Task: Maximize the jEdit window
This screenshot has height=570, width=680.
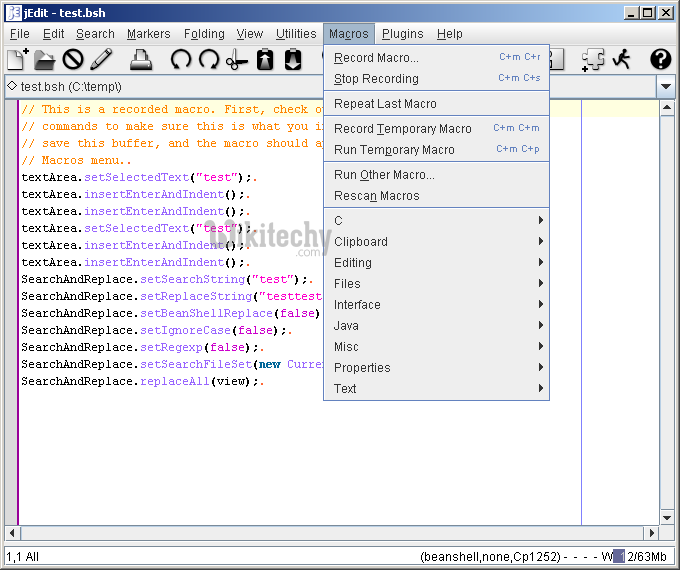Action: [647, 13]
